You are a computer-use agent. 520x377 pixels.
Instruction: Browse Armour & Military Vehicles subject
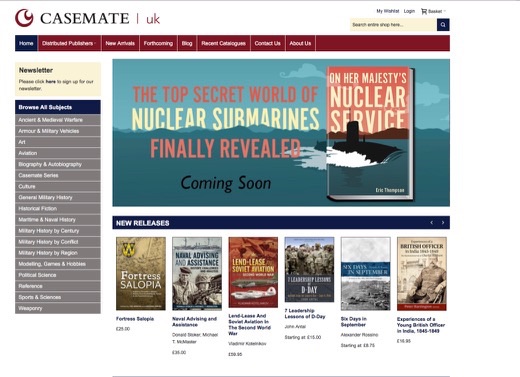[58, 131]
